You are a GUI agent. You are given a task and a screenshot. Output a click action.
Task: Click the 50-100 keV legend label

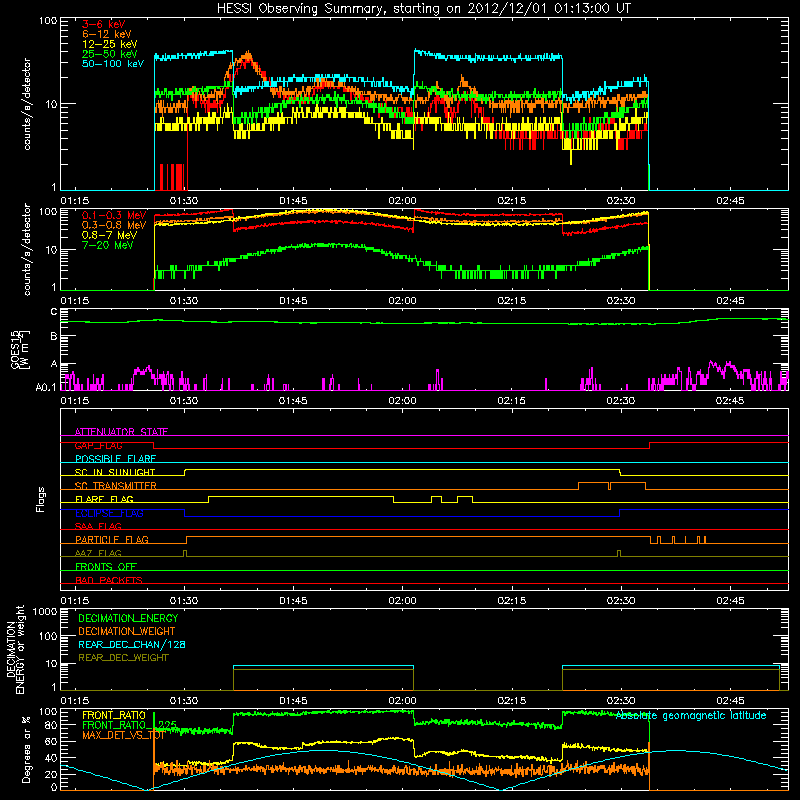[x=112, y=64]
